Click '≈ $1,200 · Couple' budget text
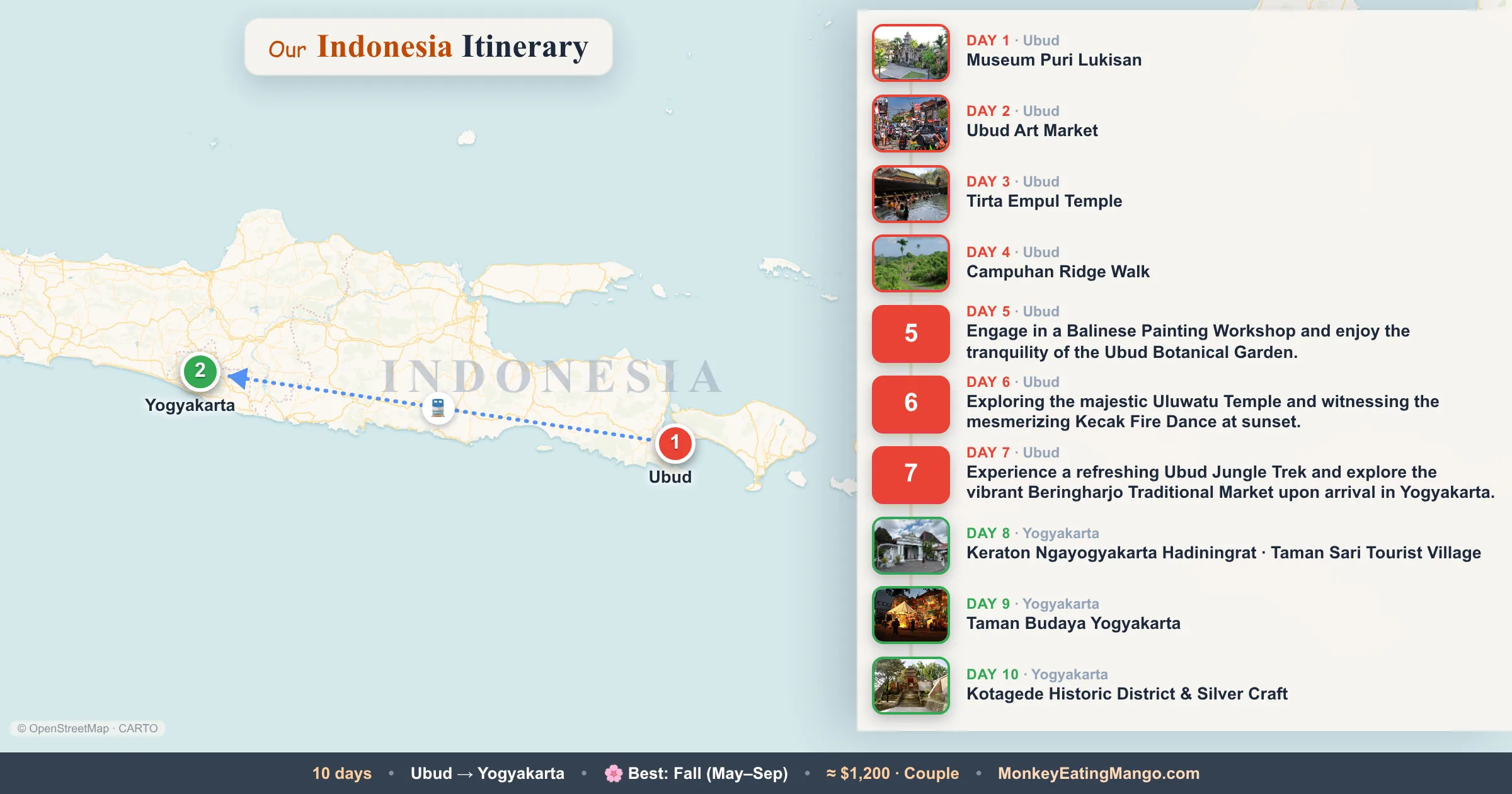The width and height of the screenshot is (1512, 794). pyautogui.click(x=893, y=773)
